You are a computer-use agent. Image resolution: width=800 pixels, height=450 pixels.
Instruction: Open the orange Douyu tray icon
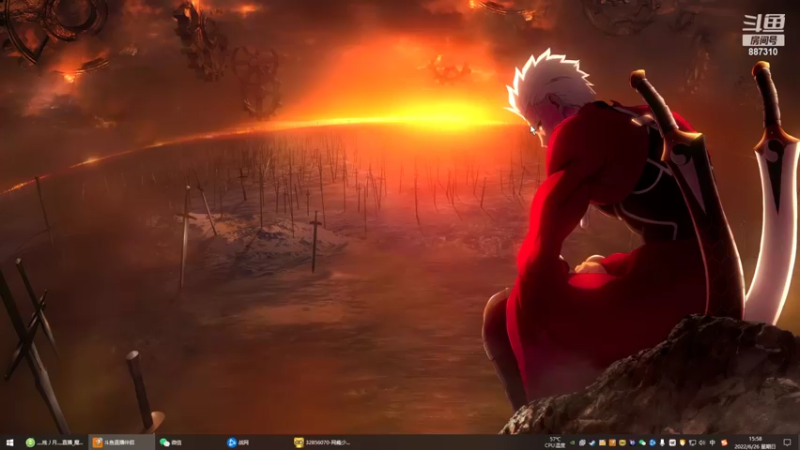point(612,442)
